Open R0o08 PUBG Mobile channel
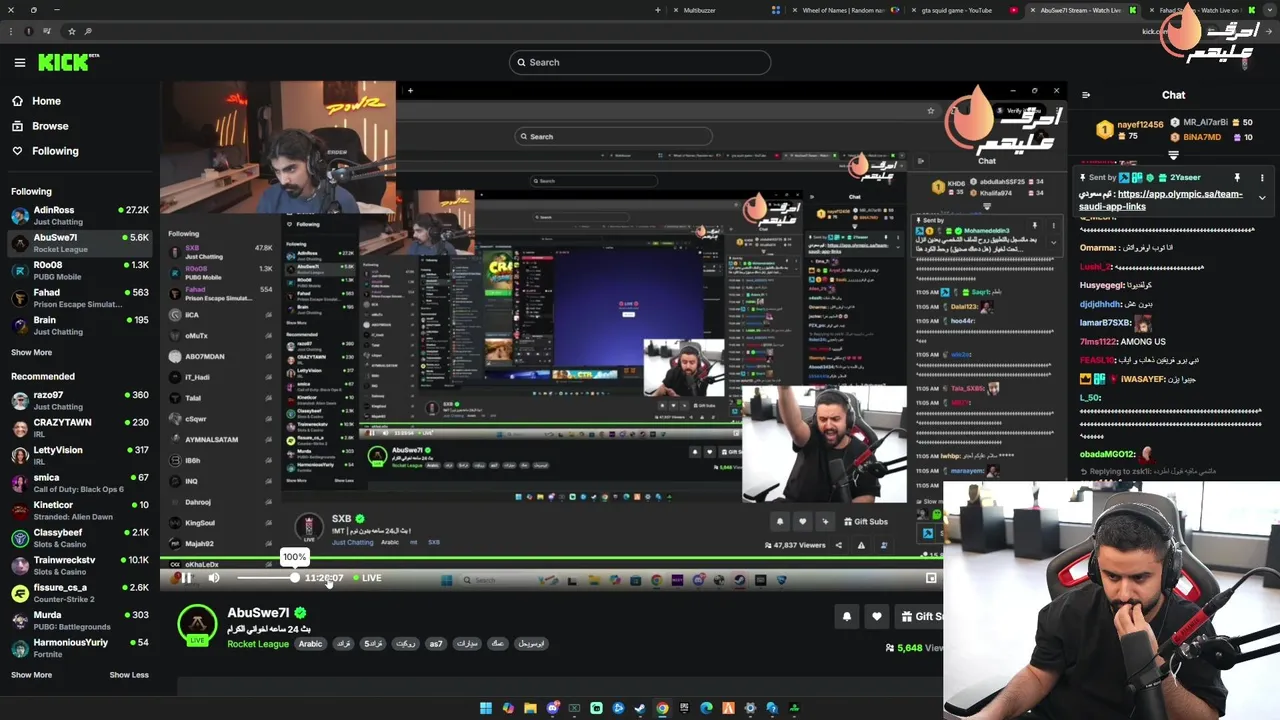The width and height of the screenshot is (1280, 720). (80, 270)
